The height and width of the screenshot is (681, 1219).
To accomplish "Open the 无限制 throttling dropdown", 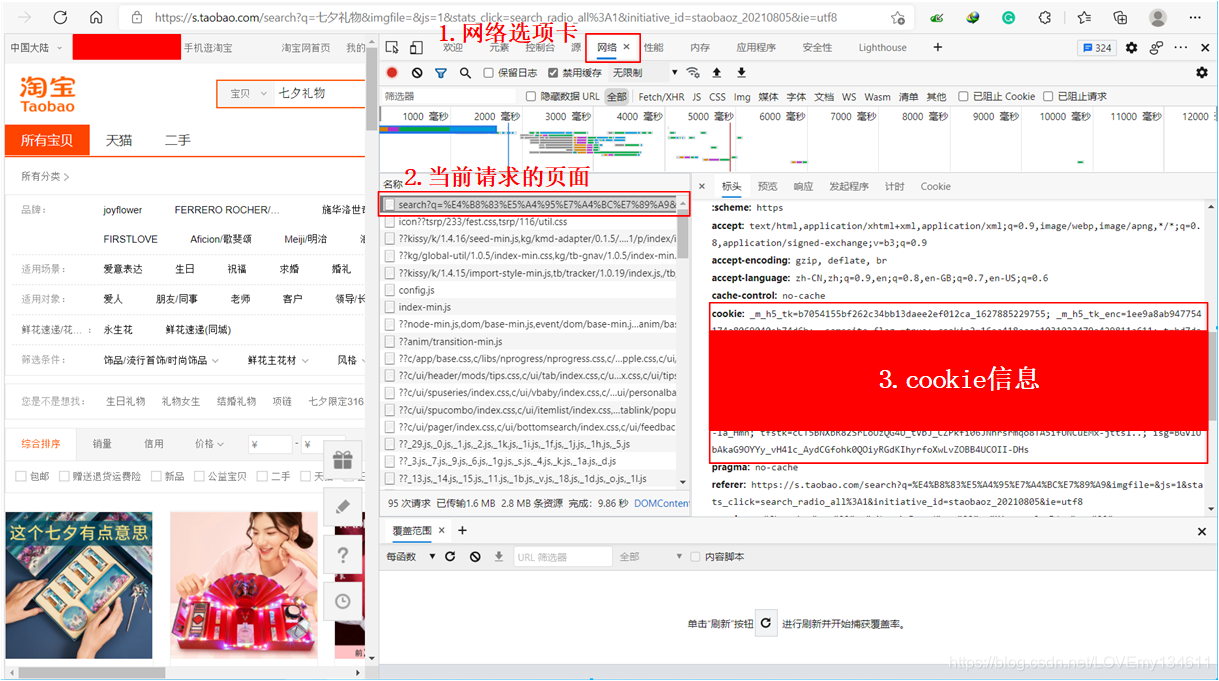I will (x=644, y=73).
